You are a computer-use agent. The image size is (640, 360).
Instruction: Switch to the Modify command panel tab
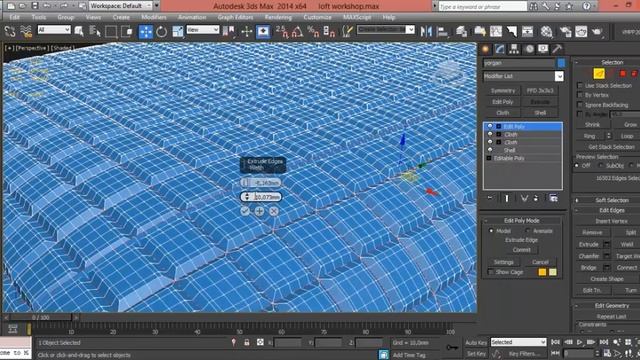tap(500, 49)
